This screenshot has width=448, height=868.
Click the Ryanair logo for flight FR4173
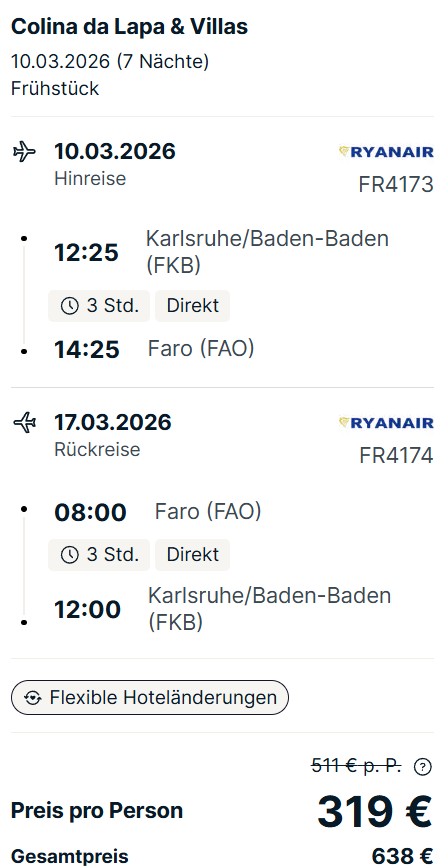coord(386,152)
